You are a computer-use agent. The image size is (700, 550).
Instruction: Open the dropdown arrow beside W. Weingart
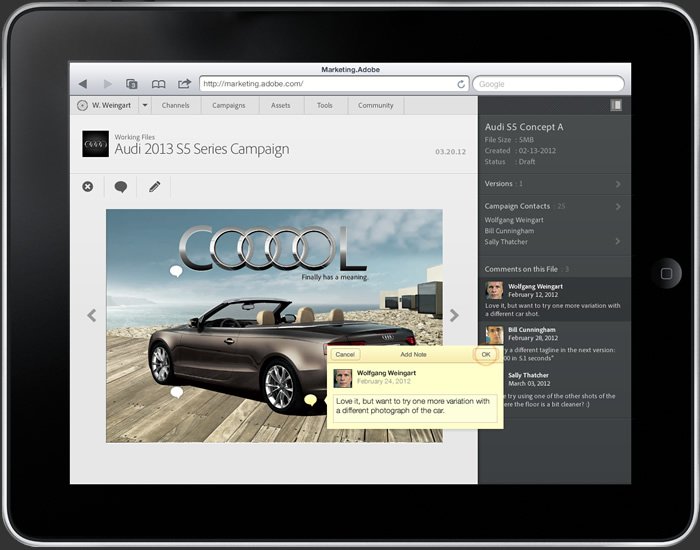[x=145, y=105]
